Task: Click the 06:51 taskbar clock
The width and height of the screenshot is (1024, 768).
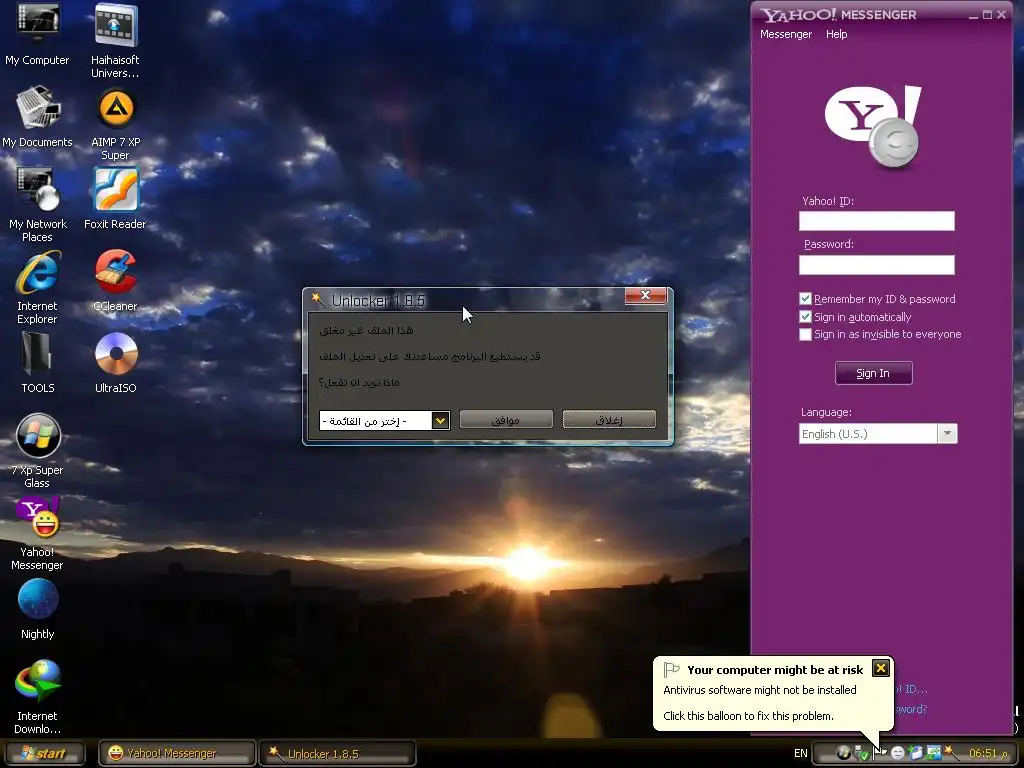Action: (988, 753)
